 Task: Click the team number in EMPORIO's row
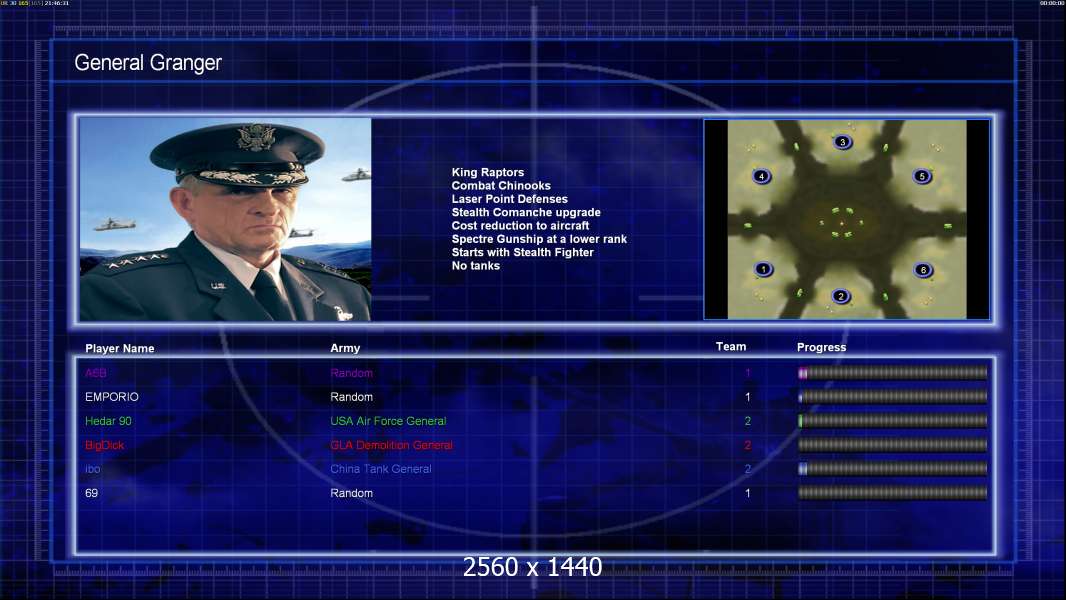pos(748,397)
